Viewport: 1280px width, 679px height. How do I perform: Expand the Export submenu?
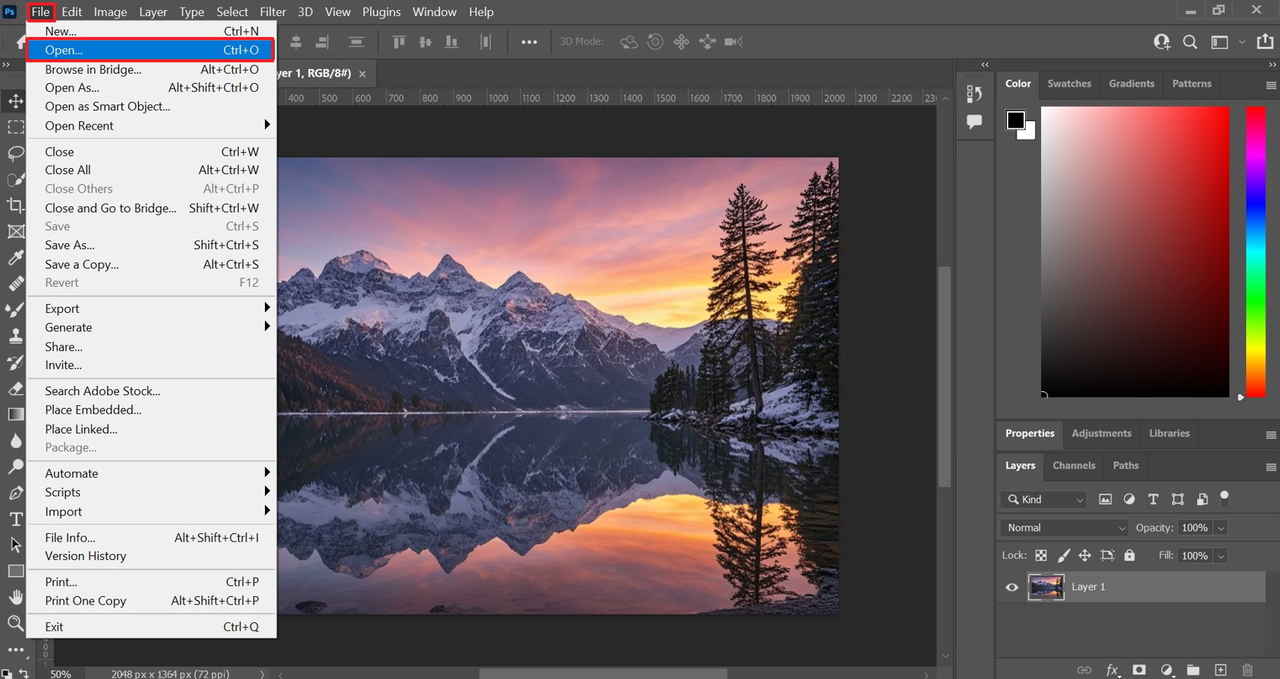[x=151, y=309]
